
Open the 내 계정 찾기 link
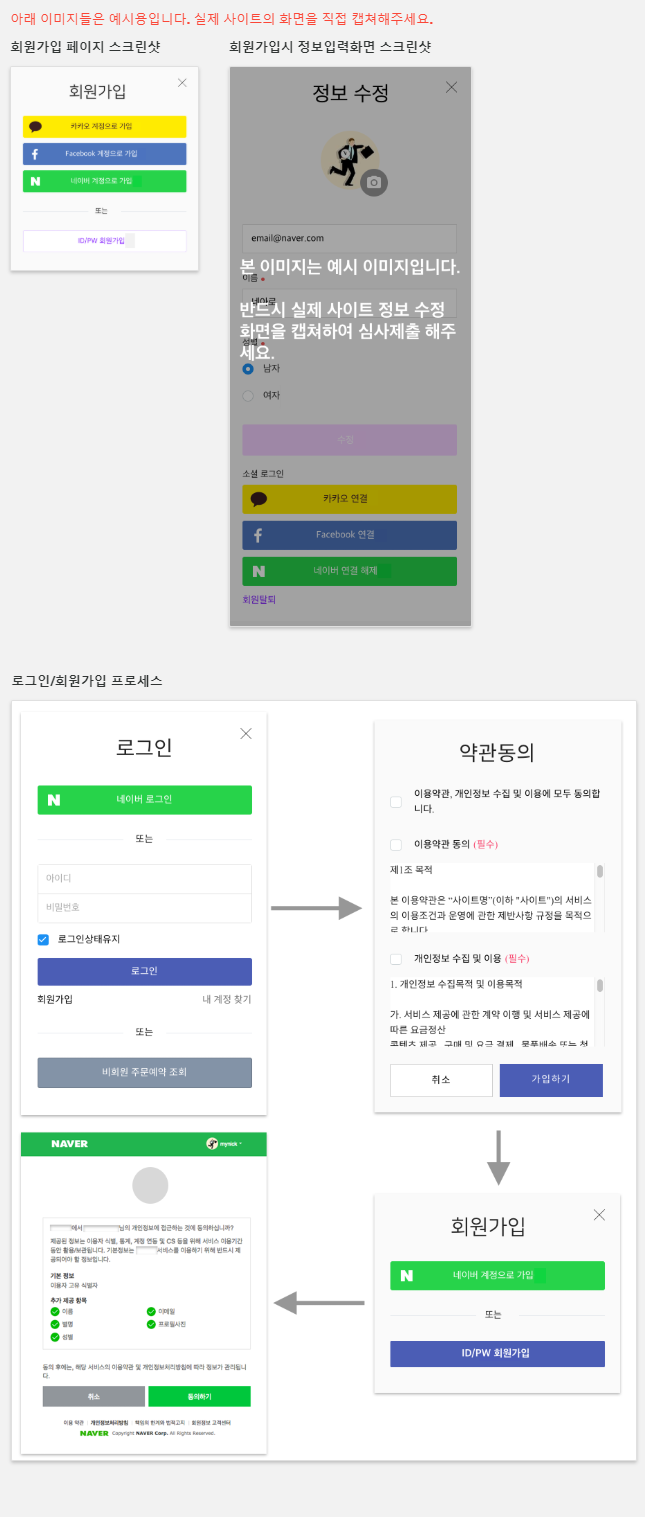pyautogui.click(x=227, y=999)
